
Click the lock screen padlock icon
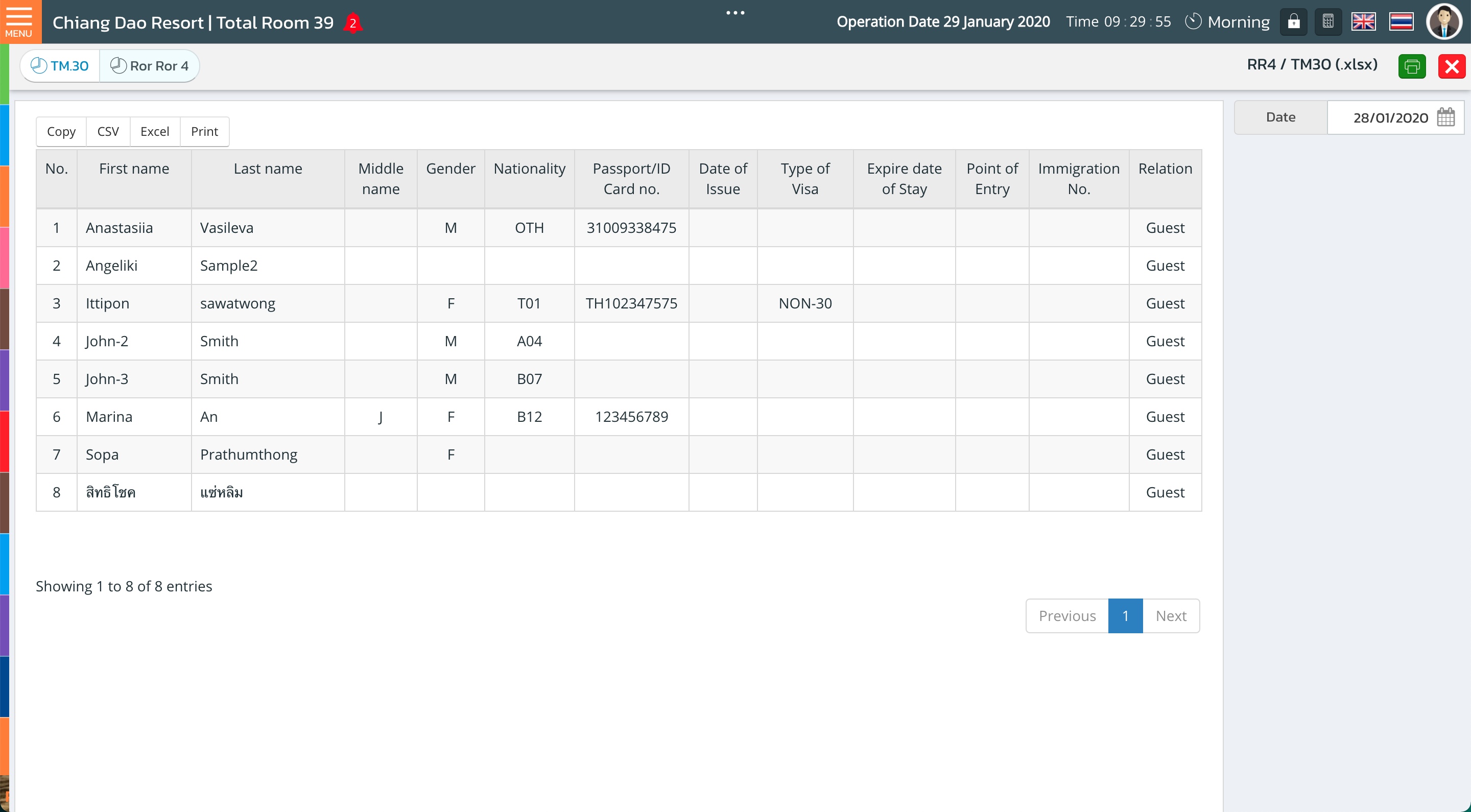tap(1293, 22)
